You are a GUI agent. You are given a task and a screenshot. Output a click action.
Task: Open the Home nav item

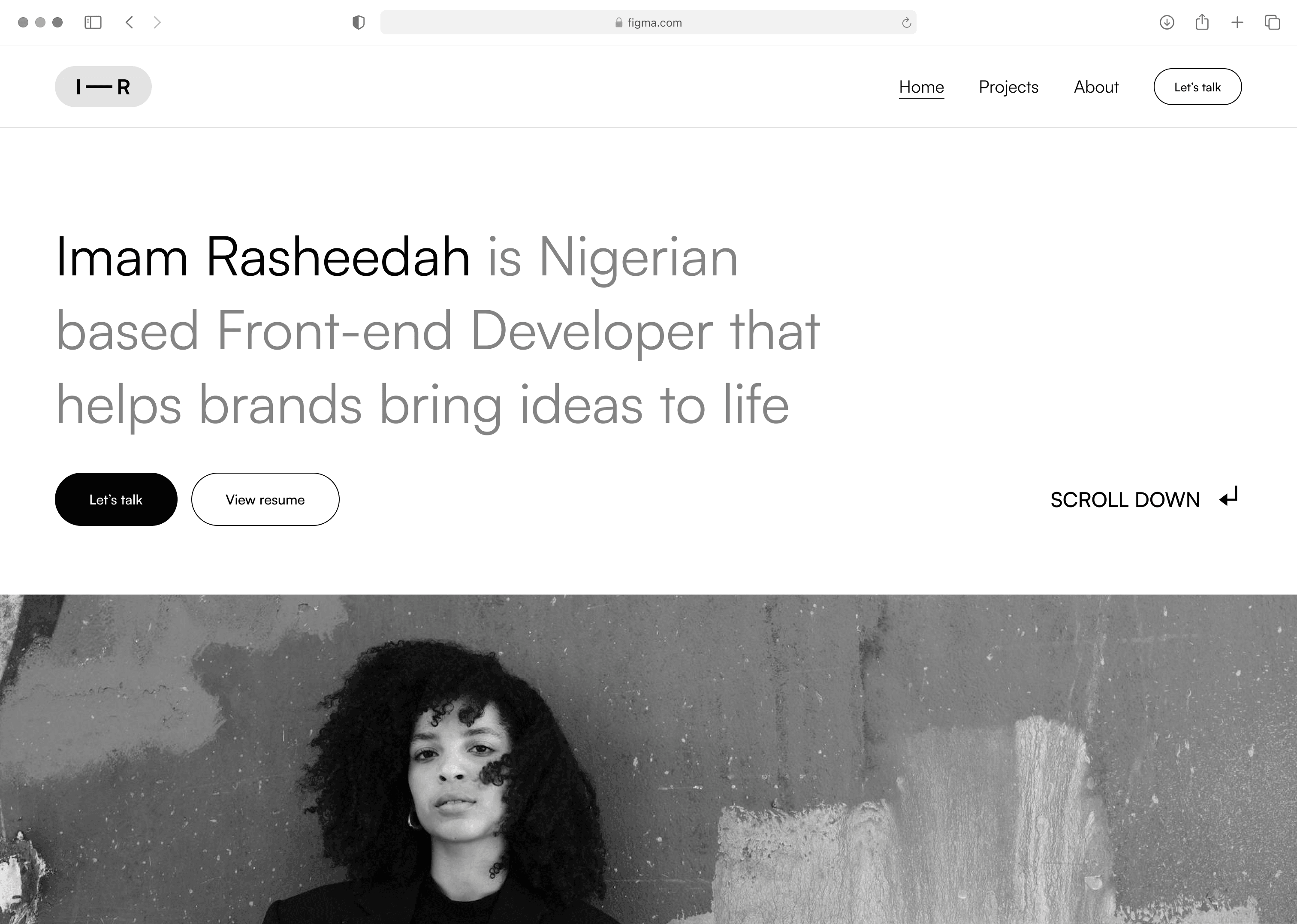point(922,87)
